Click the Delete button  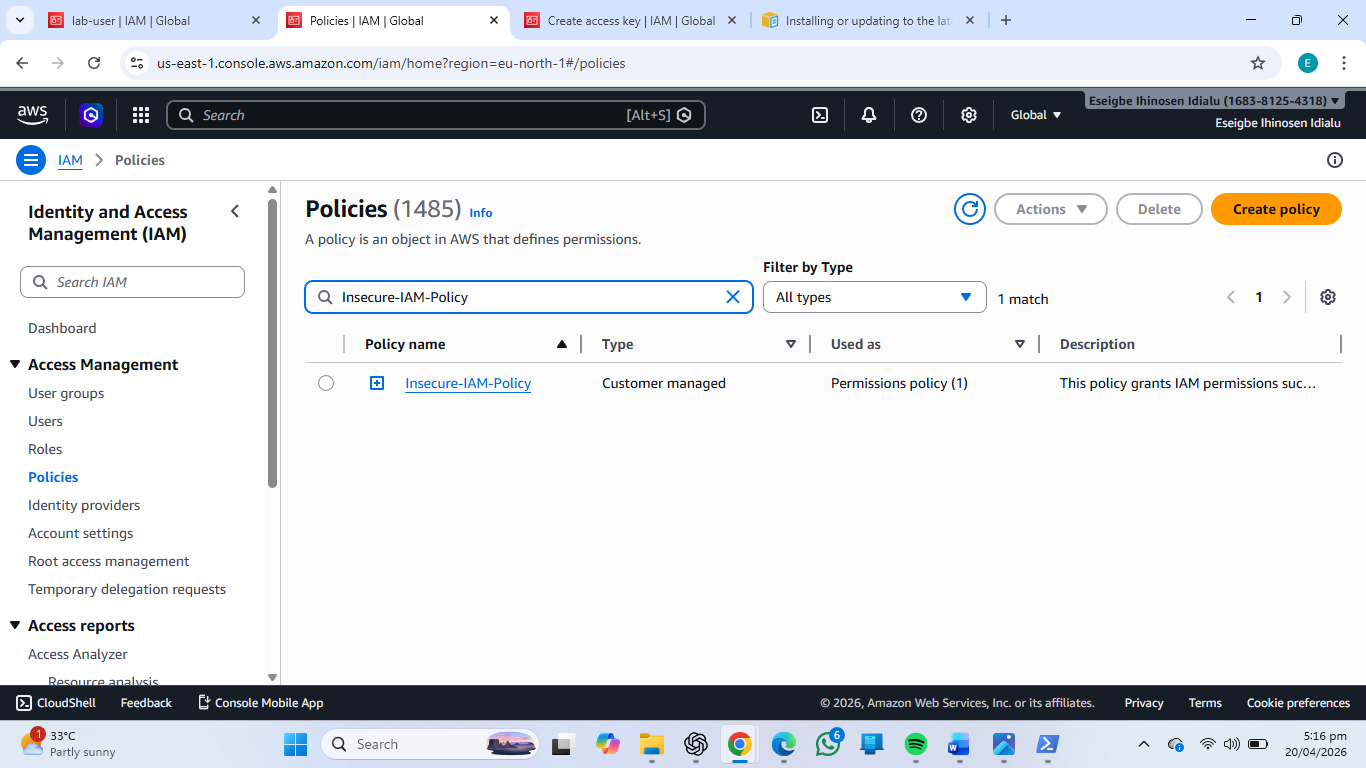click(1159, 209)
